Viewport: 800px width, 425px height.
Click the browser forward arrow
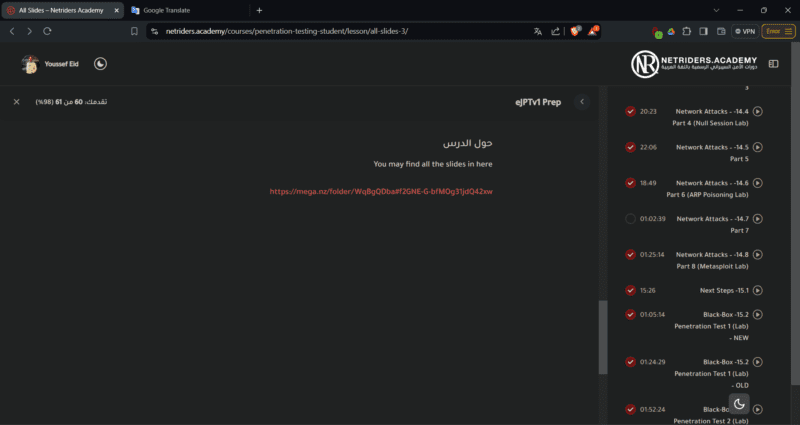coord(30,31)
